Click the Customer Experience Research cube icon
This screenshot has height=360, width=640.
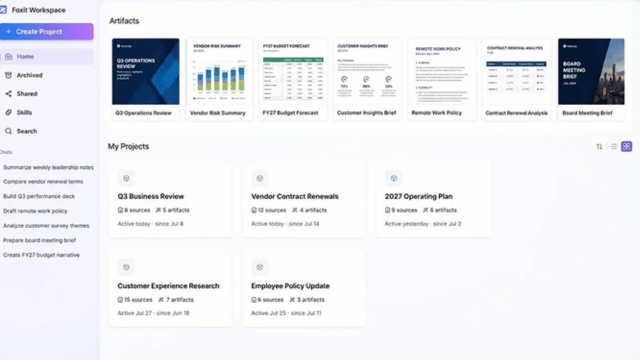point(126,267)
